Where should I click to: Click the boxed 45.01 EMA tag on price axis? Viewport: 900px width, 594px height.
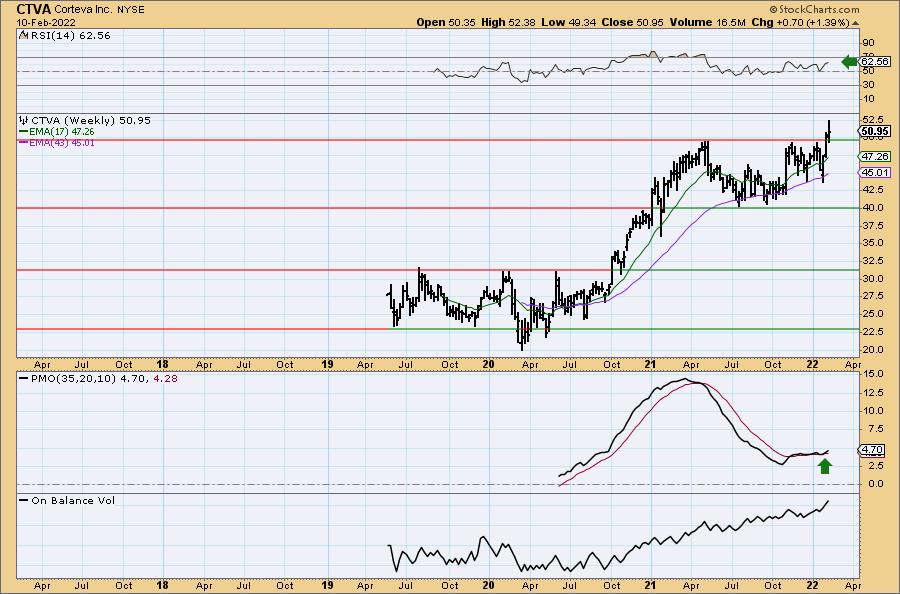[x=875, y=172]
